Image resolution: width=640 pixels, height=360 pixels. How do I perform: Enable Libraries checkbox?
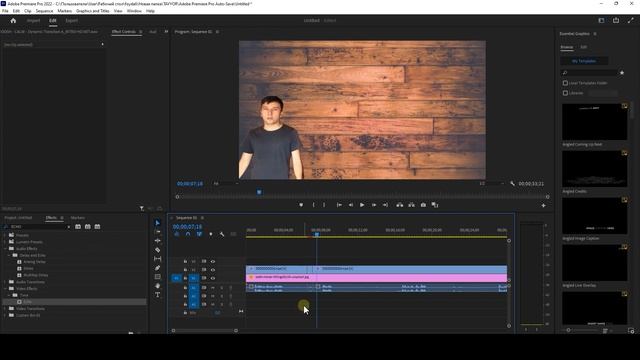coord(565,93)
